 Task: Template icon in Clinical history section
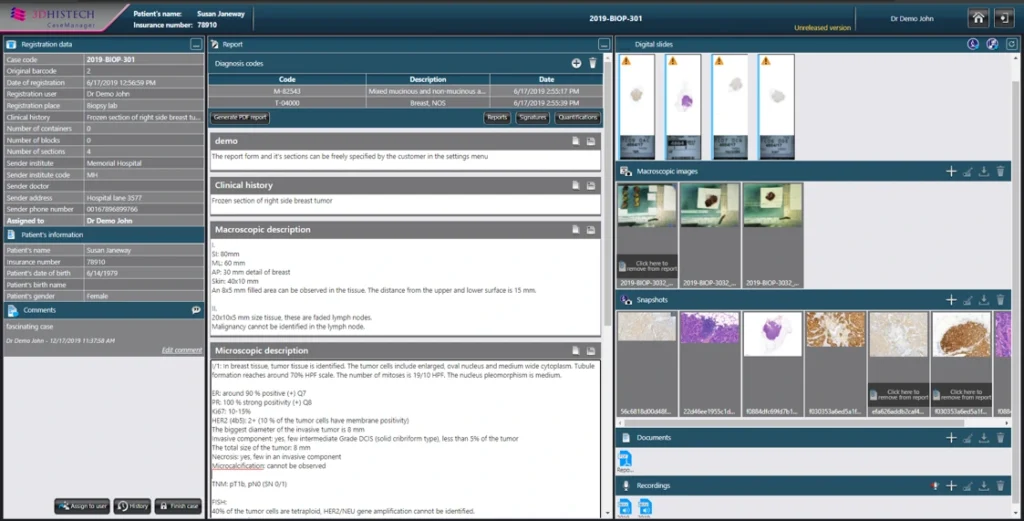[575, 185]
